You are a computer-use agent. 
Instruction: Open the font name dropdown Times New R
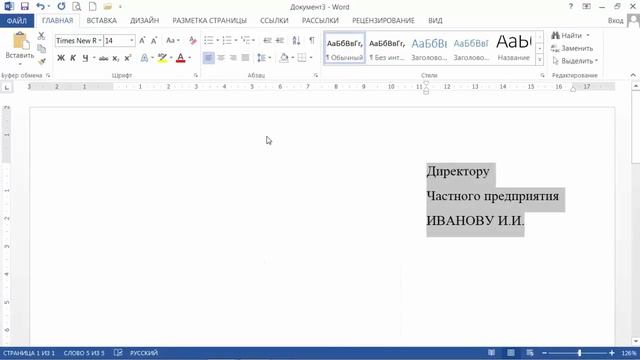[100, 40]
